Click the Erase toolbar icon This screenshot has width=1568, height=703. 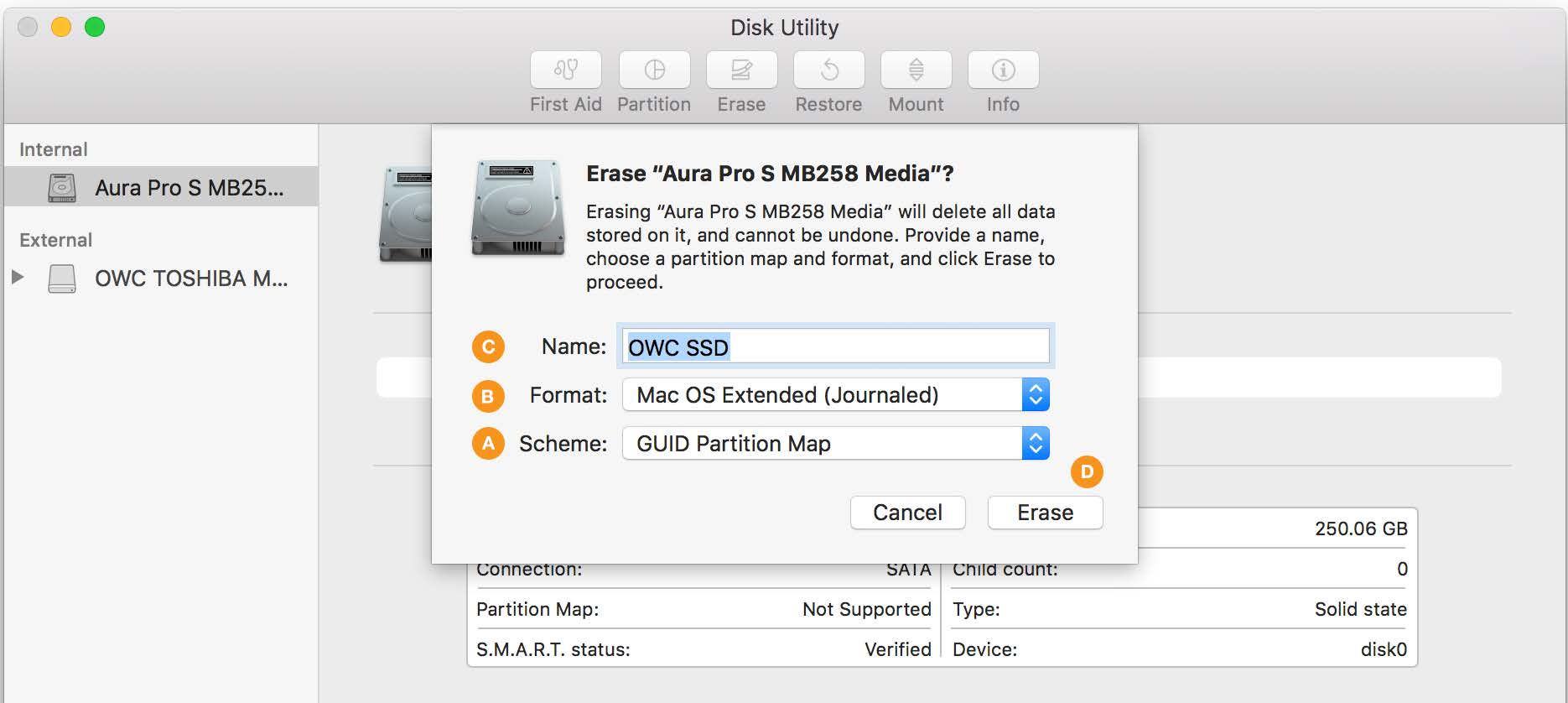pyautogui.click(x=741, y=70)
